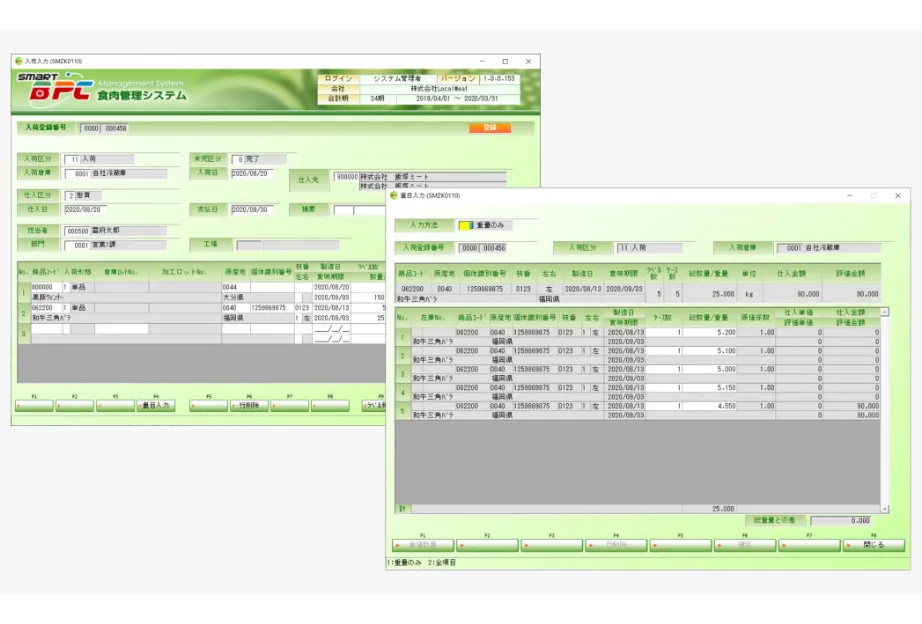922x624 pixels.
Task: Maximize the 入荷入力 window
Action: click(505, 61)
